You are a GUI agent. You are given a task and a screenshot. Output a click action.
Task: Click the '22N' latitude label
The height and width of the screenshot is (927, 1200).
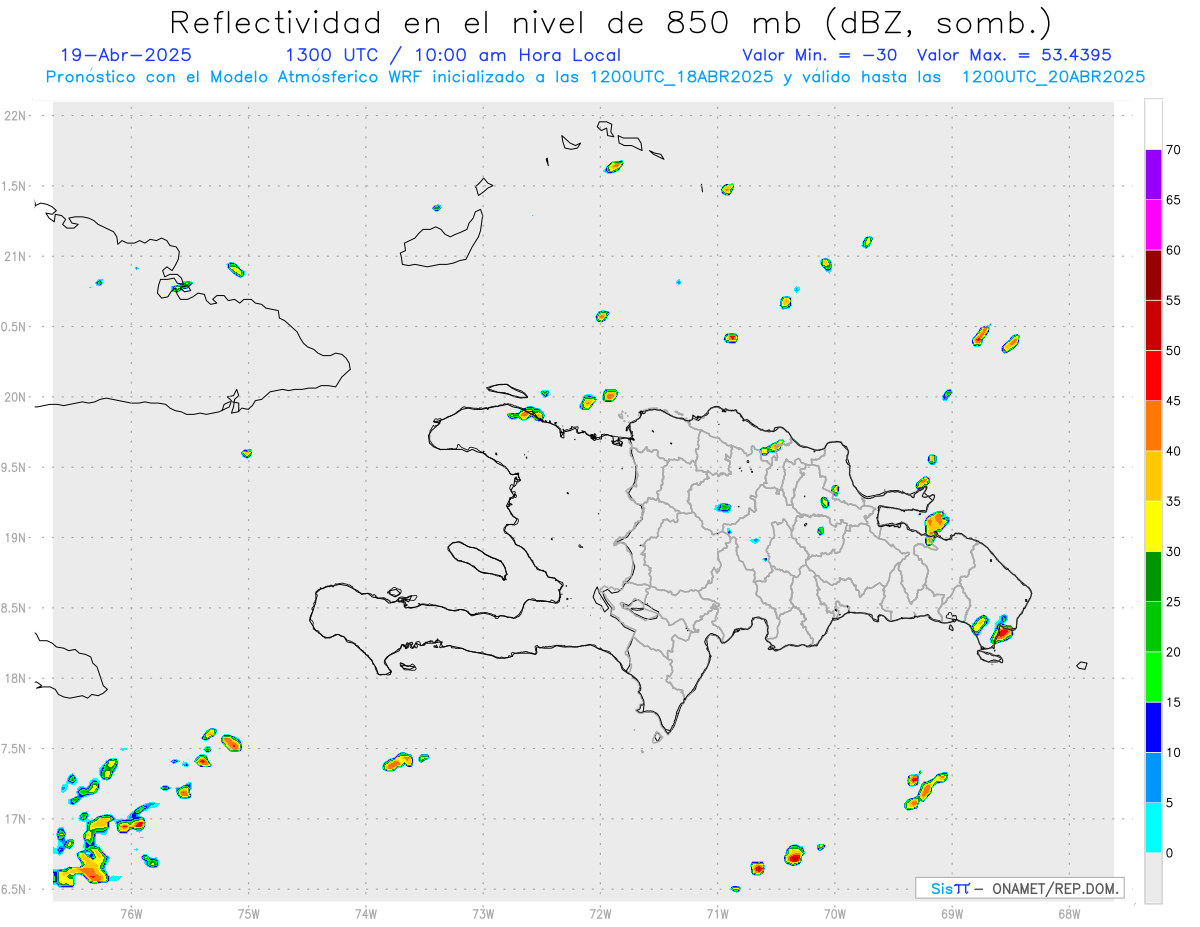(17, 116)
